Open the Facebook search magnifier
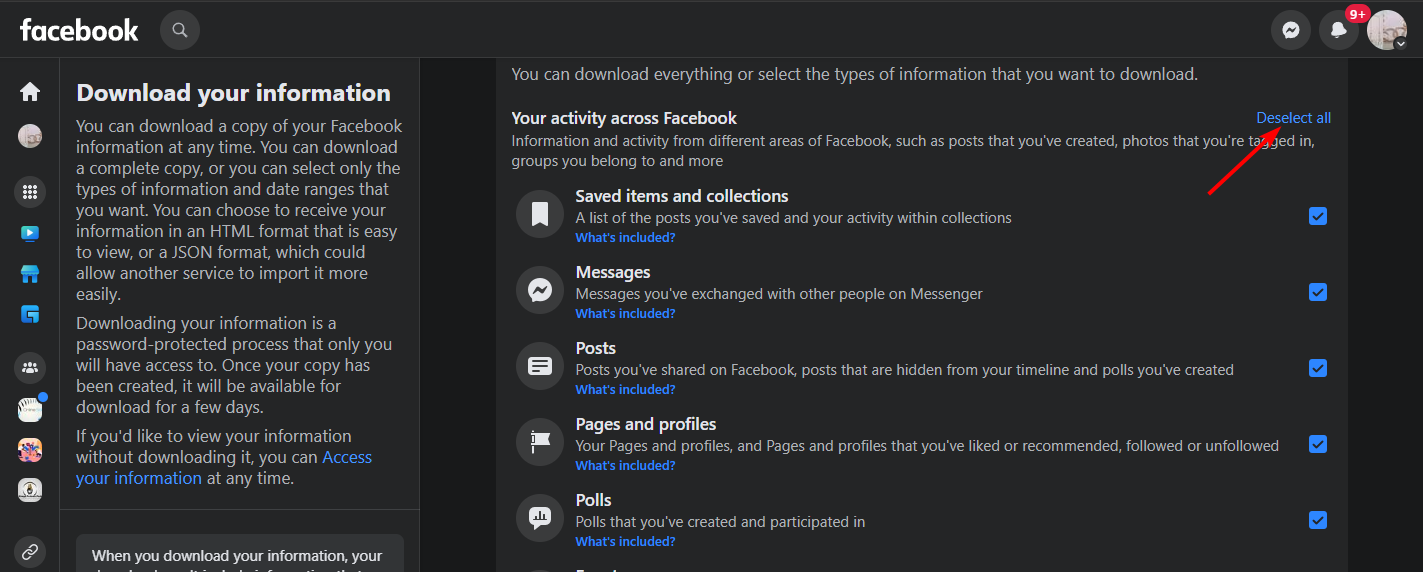 point(180,30)
